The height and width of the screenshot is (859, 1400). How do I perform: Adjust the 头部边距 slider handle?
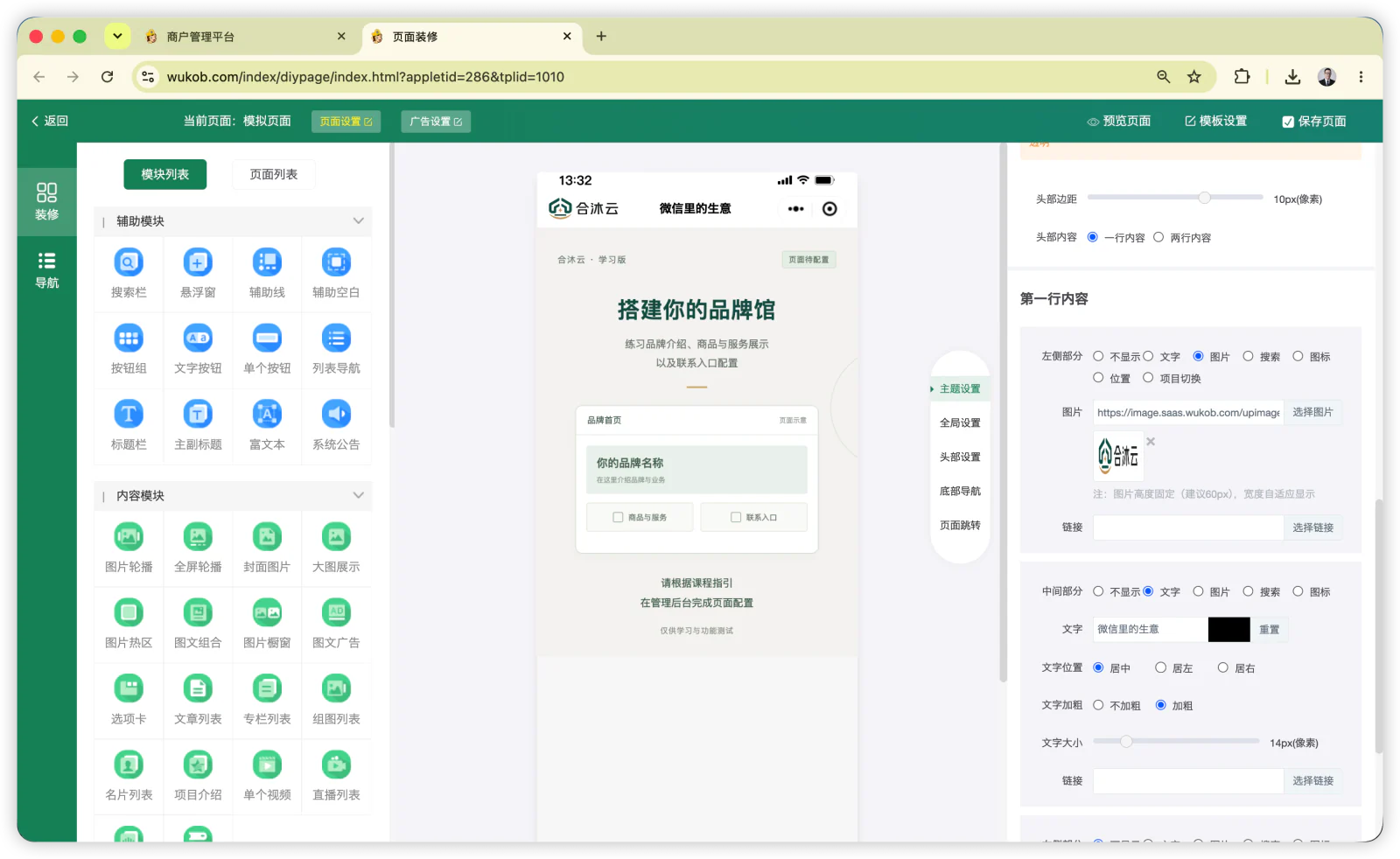coord(1205,198)
